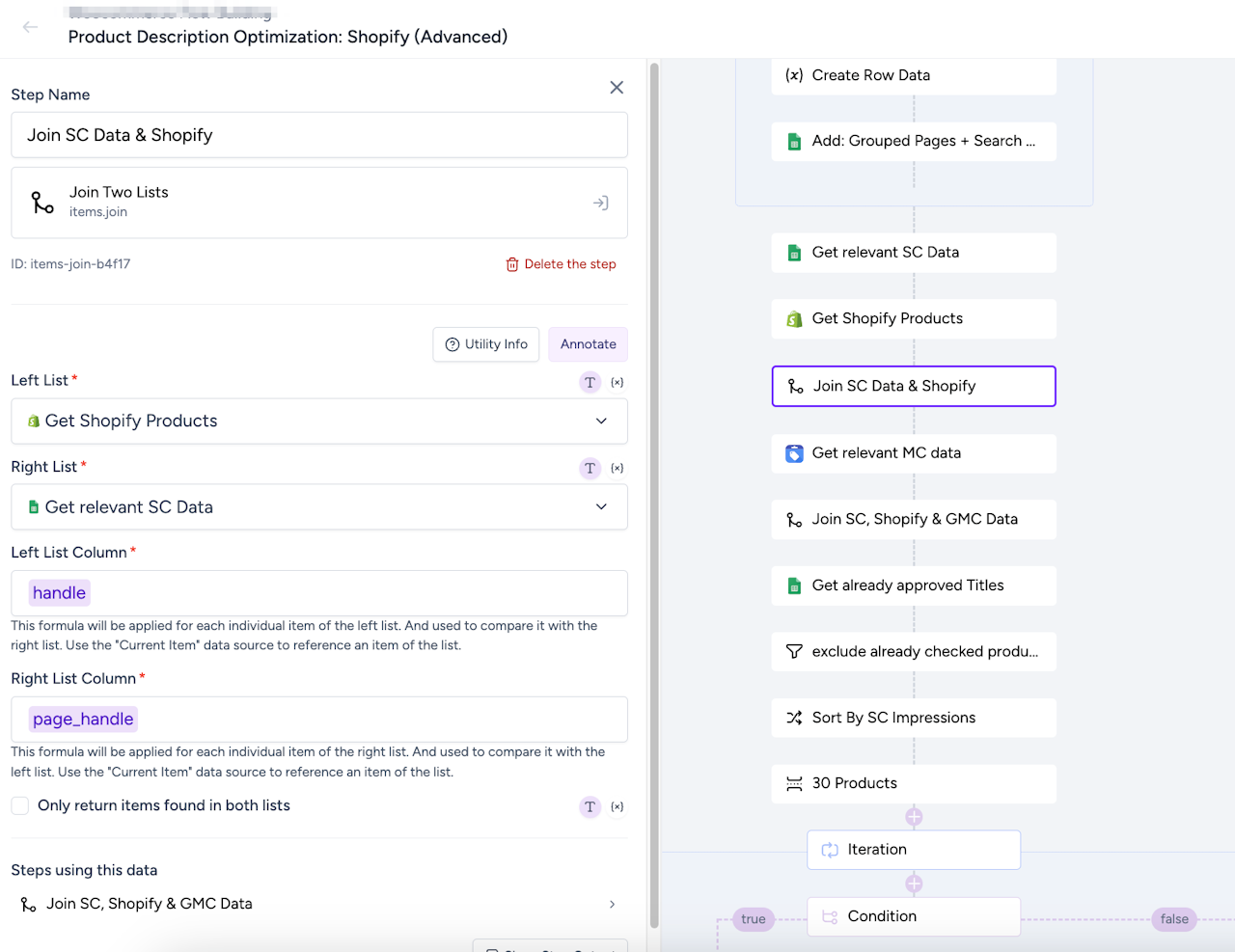The image size is (1235, 952).
Task: Click the Left List Column formula field
Action: coord(319,593)
